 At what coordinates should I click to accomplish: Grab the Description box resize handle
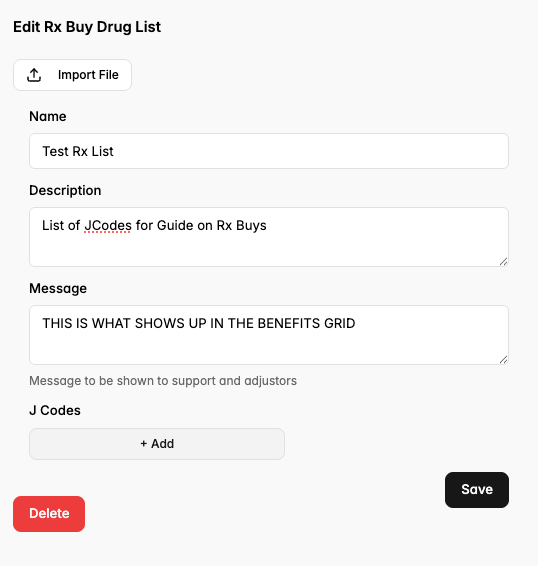click(503, 262)
